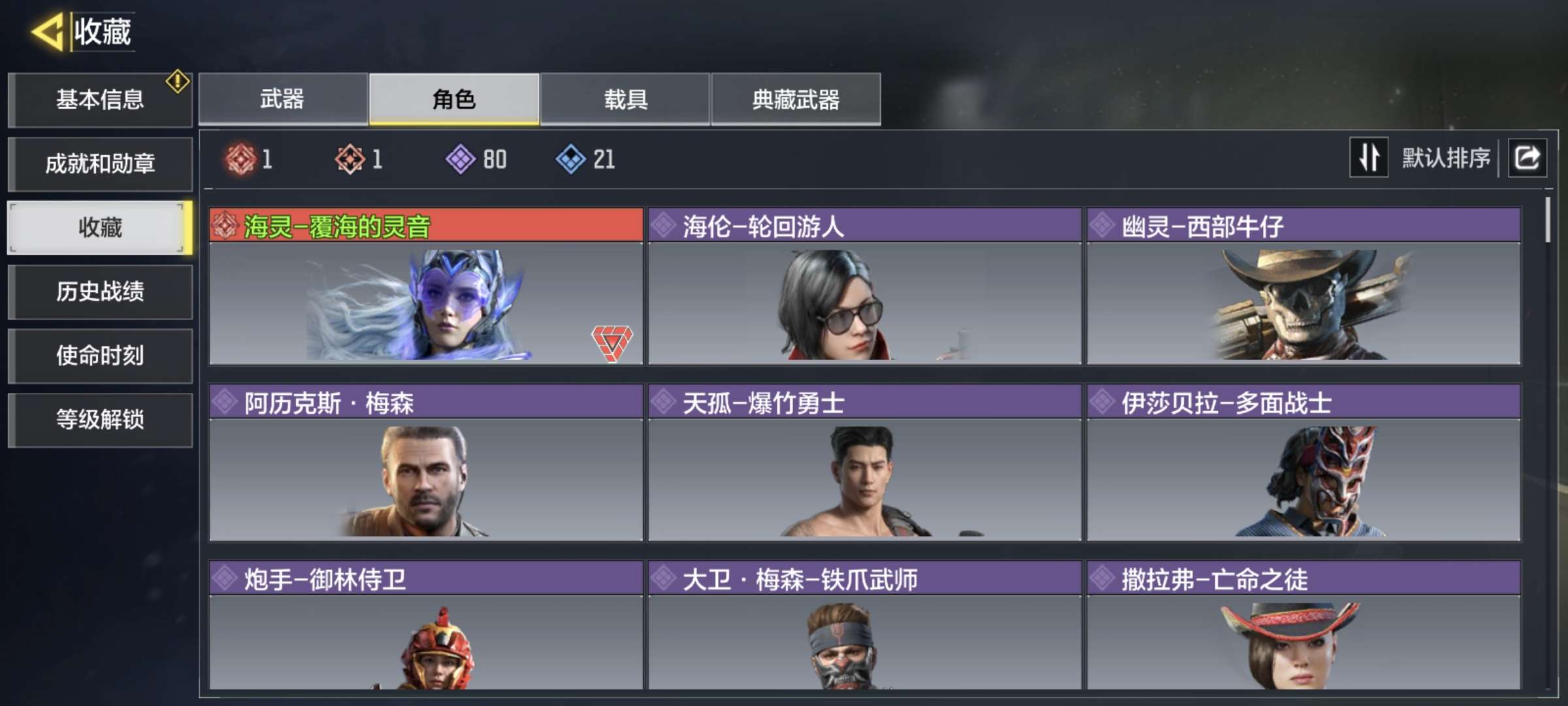
Task: Switch to the 典藏武器 tab
Action: pos(796,99)
